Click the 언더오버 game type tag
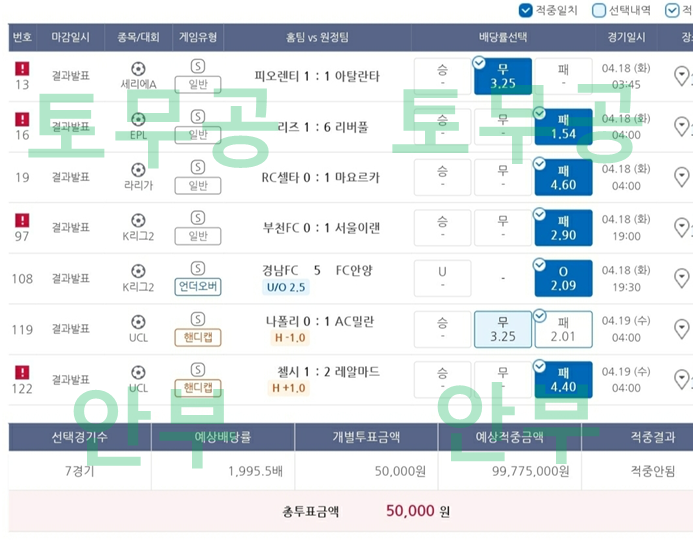This screenshot has width=693, height=541. pos(198,287)
